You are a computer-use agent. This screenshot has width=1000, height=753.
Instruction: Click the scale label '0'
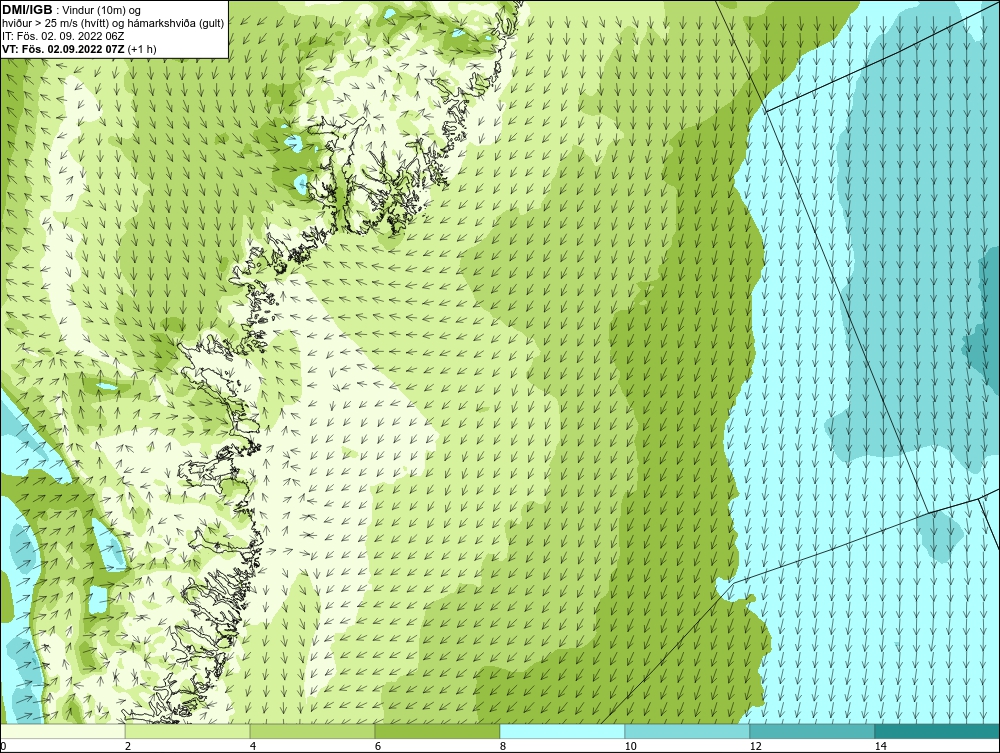[x=3, y=747]
